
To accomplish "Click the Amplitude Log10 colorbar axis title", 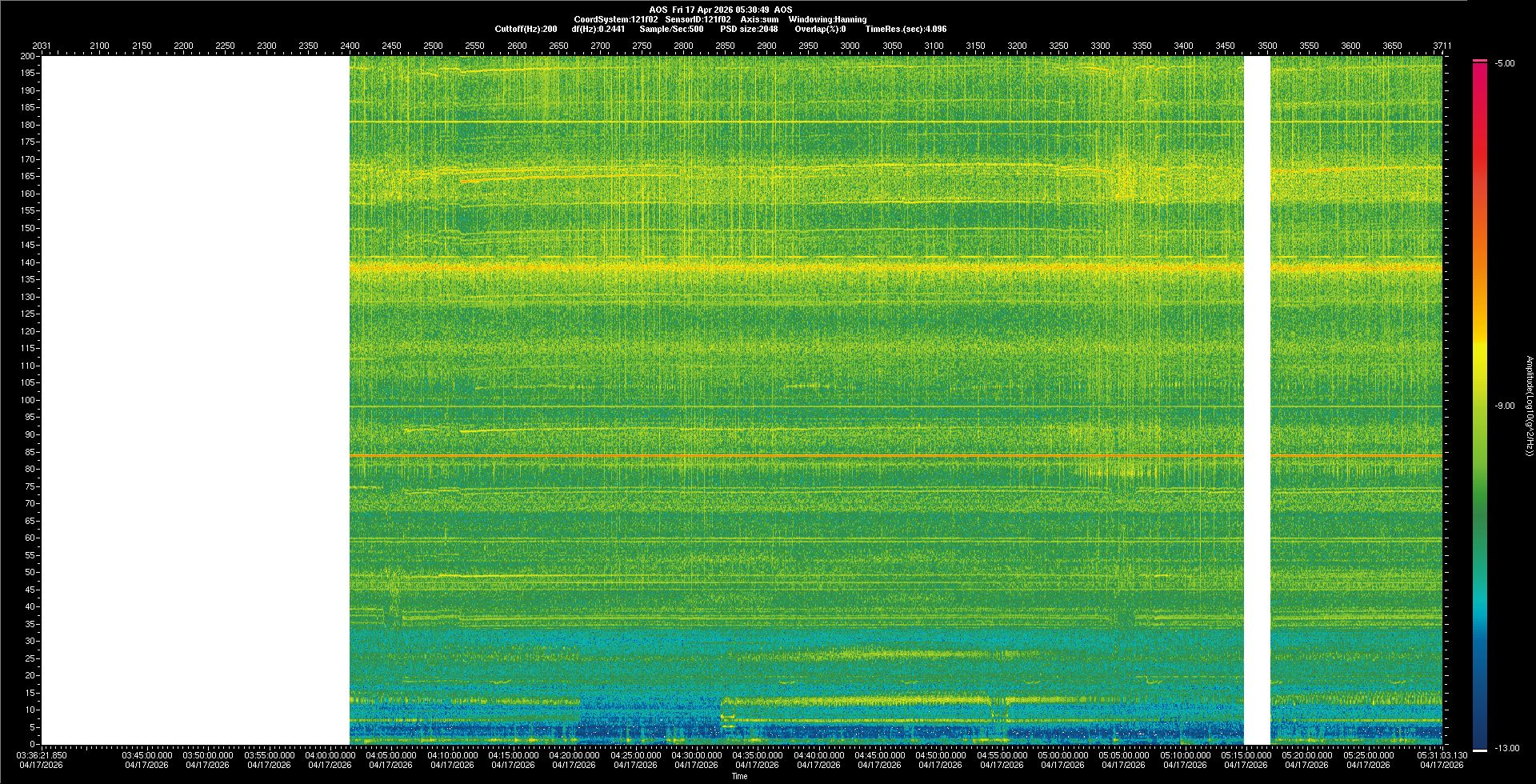I will 1529,406.
